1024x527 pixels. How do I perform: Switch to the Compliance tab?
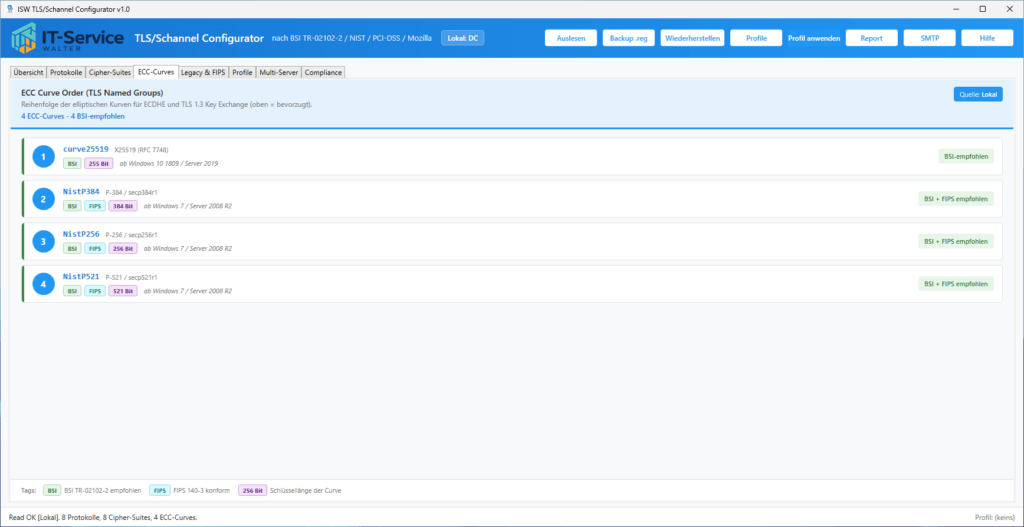(x=323, y=72)
